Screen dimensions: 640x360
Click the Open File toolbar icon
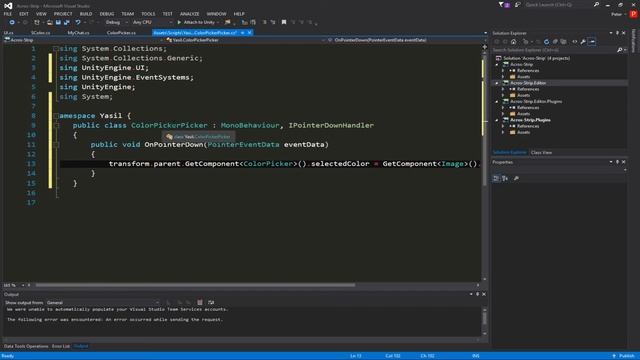click(x=50, y=22)
